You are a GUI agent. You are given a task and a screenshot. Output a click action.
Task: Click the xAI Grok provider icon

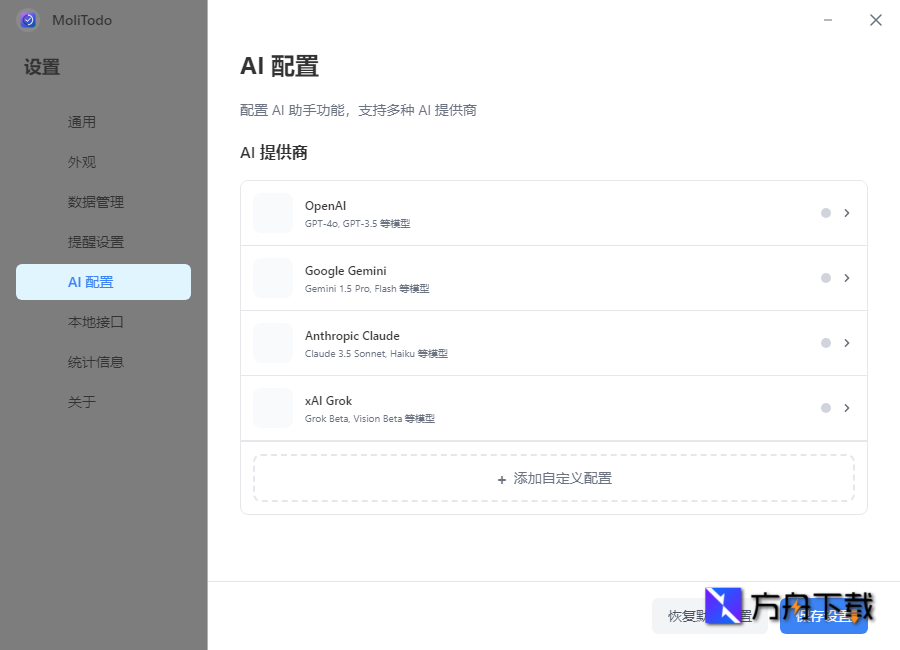272,407
